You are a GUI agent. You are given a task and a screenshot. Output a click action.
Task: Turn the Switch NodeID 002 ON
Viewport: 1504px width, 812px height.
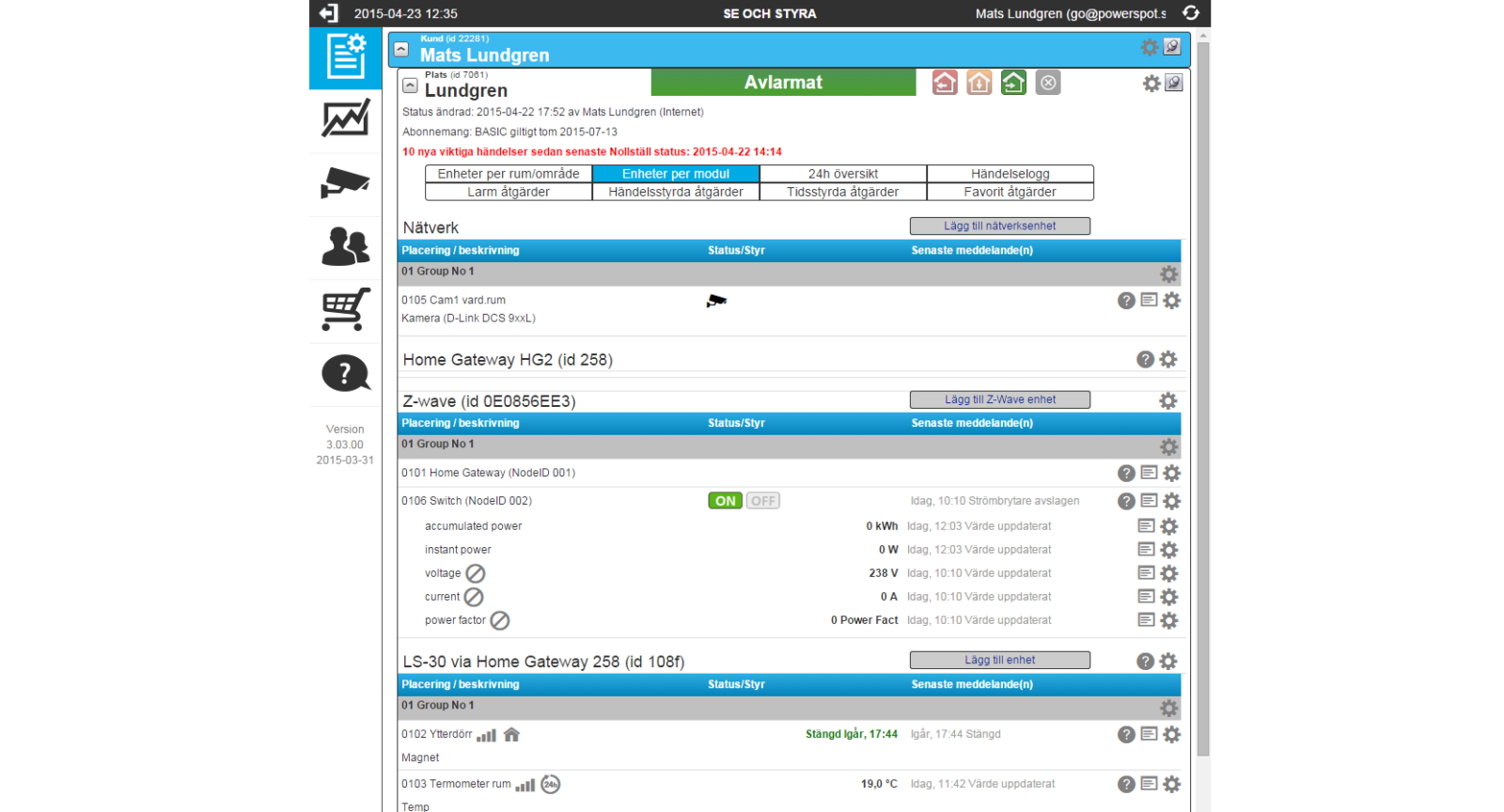725,501
